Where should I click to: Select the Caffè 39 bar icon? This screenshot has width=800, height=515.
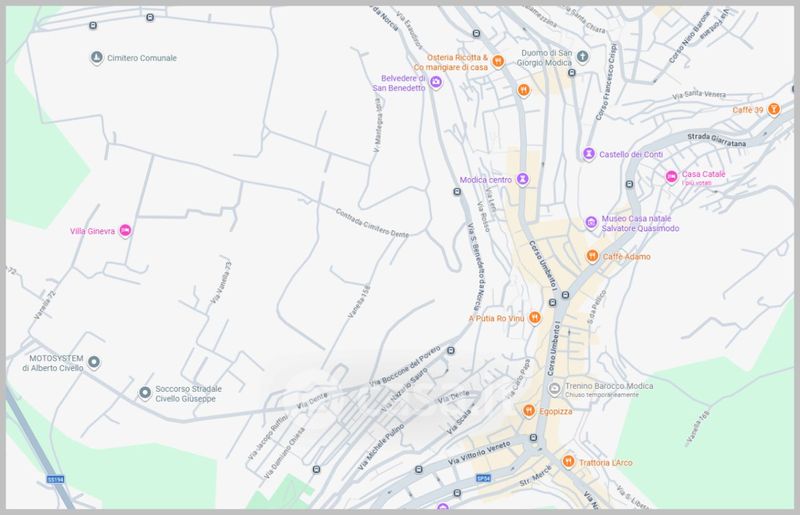click(x=773, y=110)
